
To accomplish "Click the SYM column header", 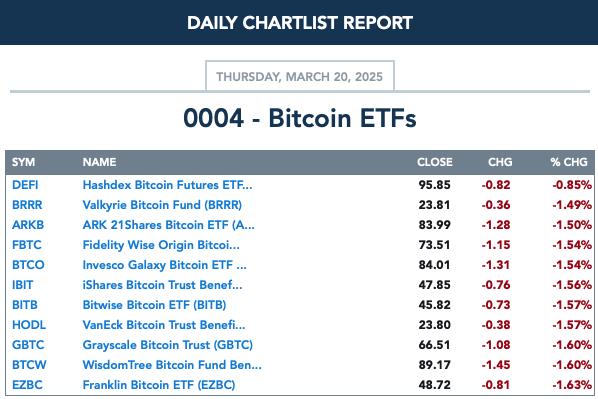I will [23, 162].
